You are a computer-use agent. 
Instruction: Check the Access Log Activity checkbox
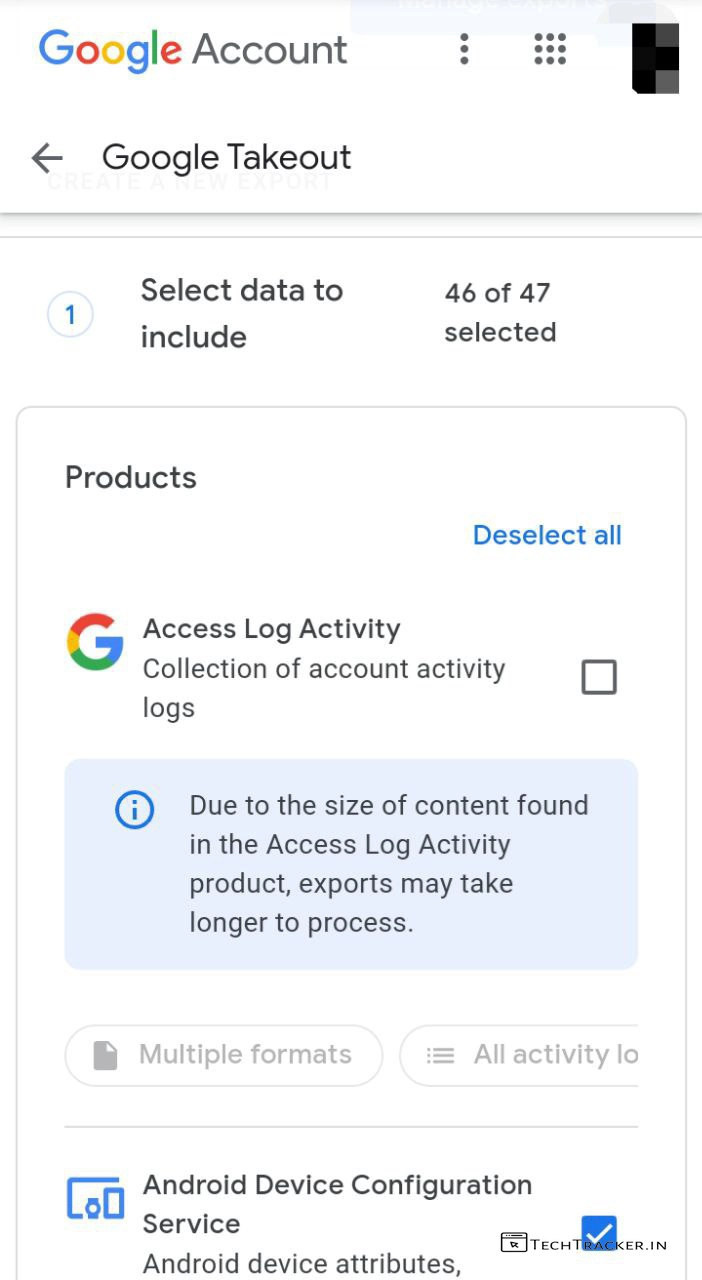click(599, 677)
